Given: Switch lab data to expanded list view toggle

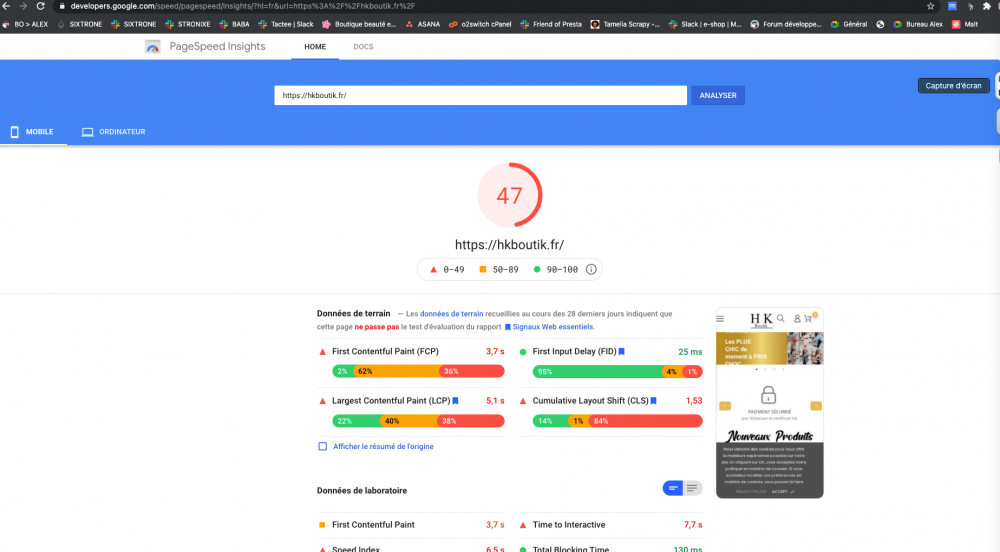Looking at the screenshot, I should pos(692,488).
